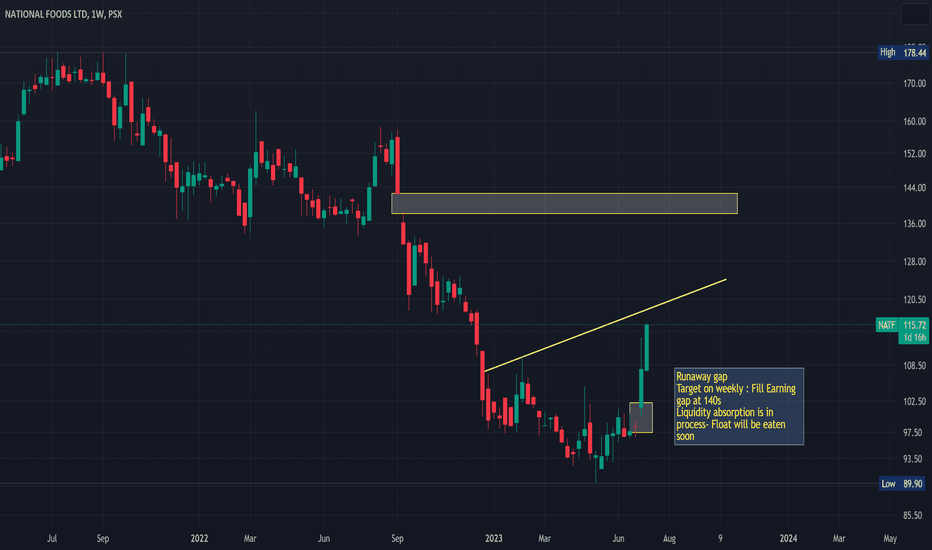Click the 1d 16h countdown label
The image size is (932, 550).
coord(914,338)
